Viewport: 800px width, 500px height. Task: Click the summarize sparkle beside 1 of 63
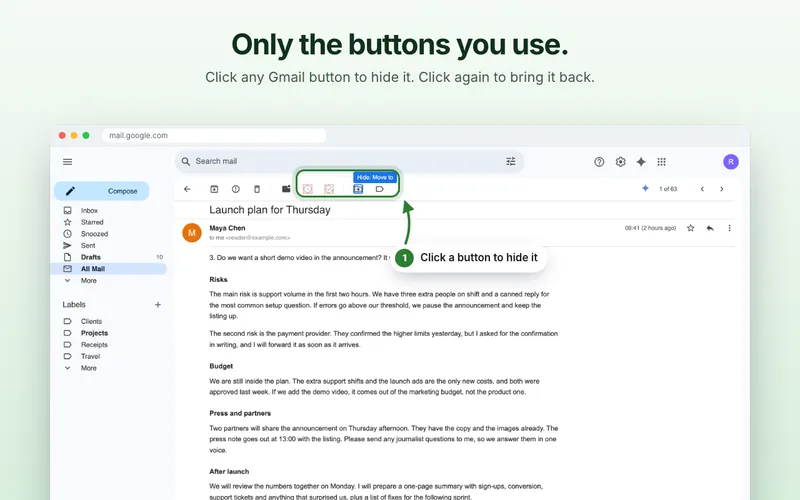coord(645,188)
